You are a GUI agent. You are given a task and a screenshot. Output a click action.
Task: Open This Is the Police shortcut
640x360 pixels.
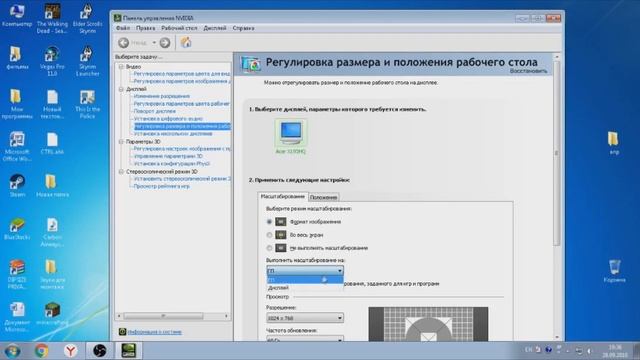pyautogui.click(x=87, y=104)
